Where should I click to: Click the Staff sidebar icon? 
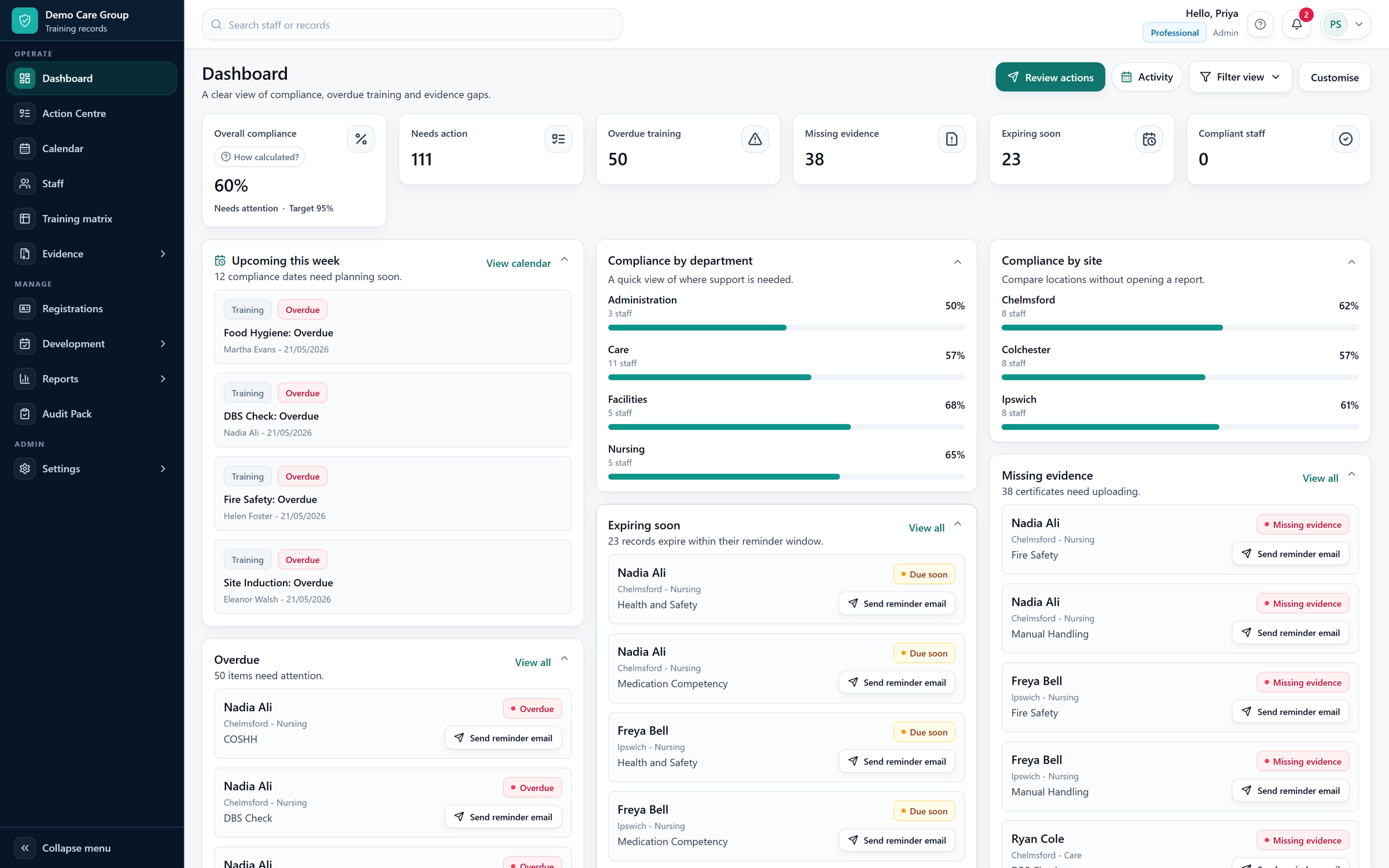(25, 183)
